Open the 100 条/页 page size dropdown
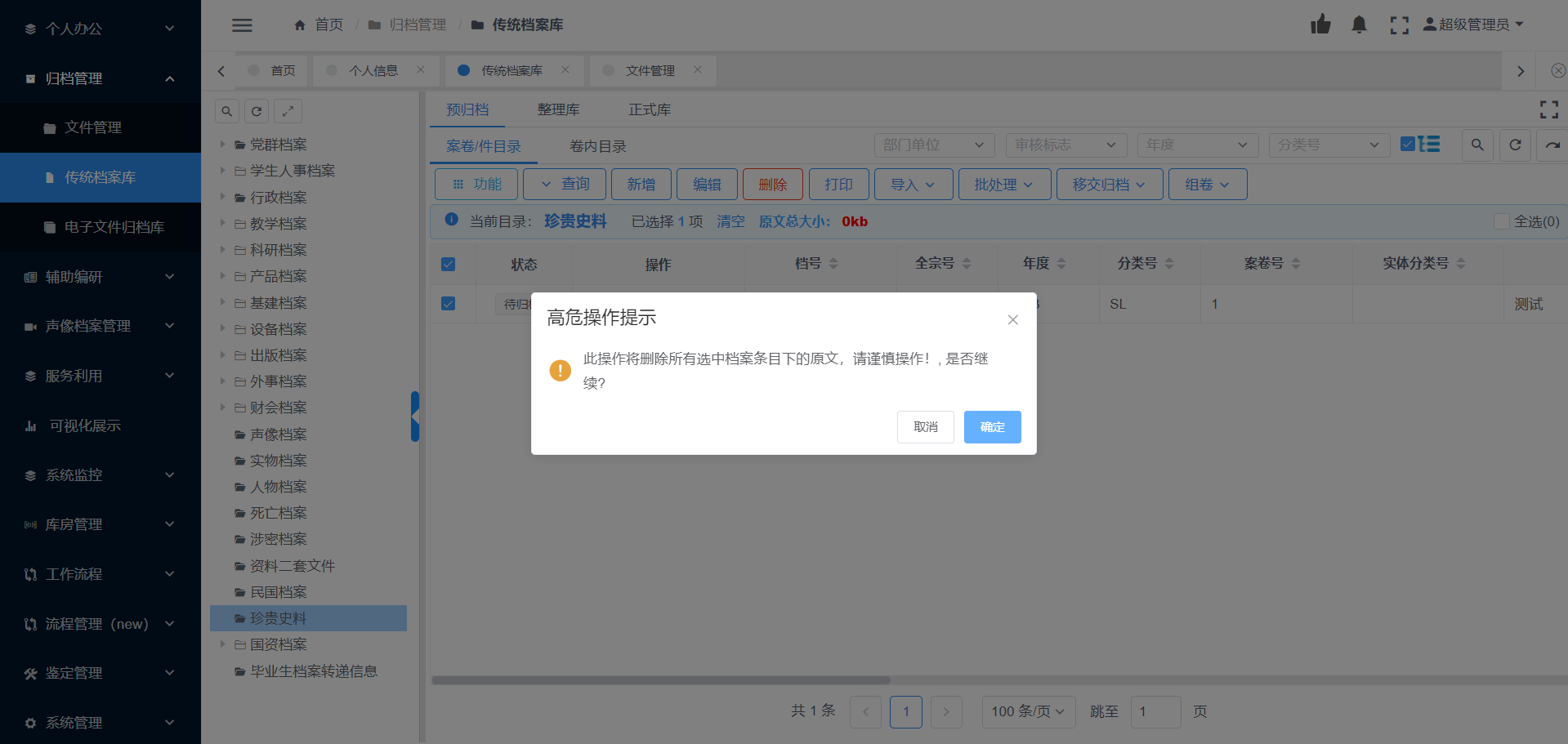This screenshot has height=744, width=1568. 1028,711
